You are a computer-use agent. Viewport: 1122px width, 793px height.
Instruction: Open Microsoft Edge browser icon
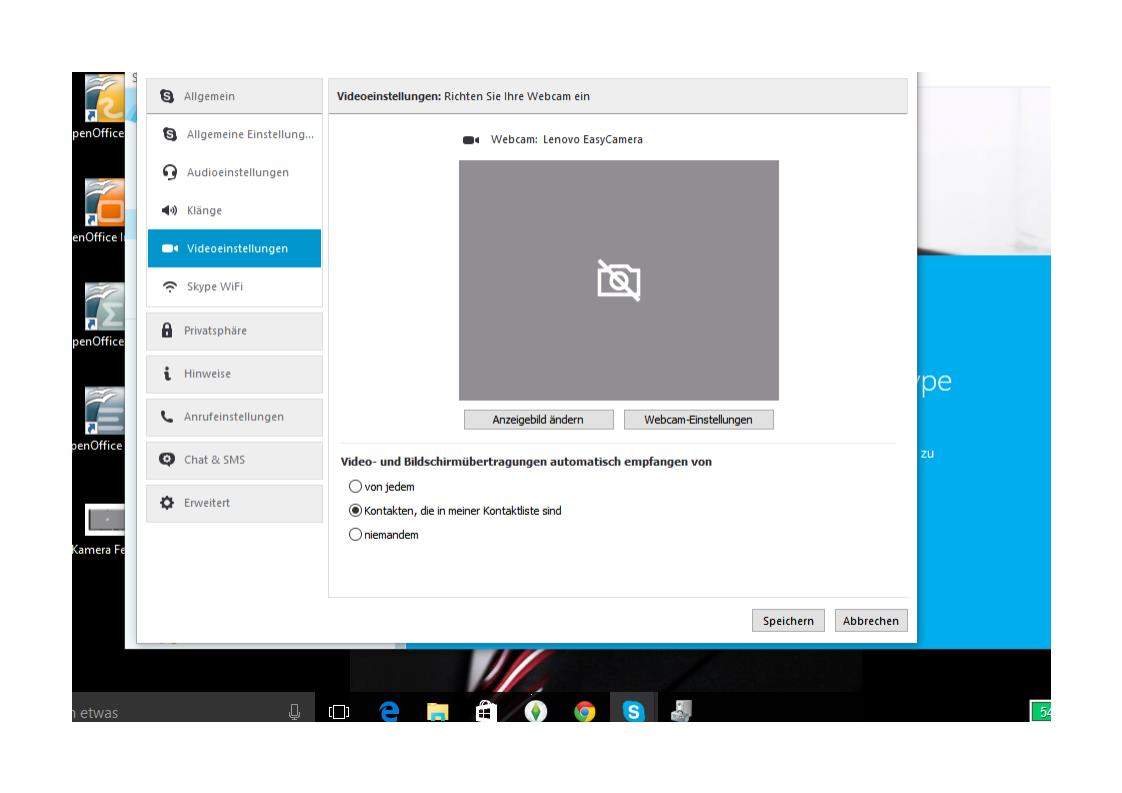coord(389,711)
